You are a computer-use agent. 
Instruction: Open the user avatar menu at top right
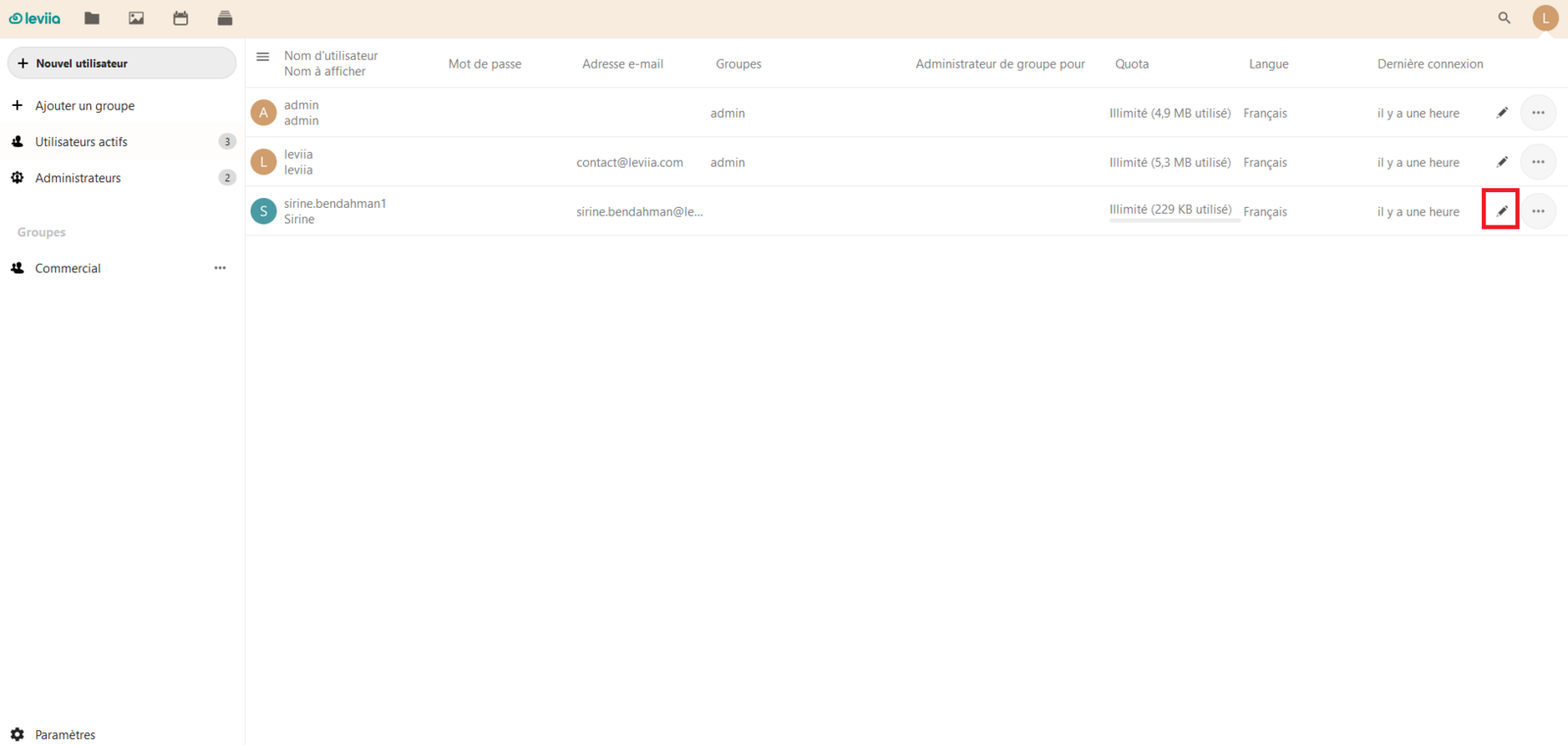pyautogui.click(x=1545, y=18)
